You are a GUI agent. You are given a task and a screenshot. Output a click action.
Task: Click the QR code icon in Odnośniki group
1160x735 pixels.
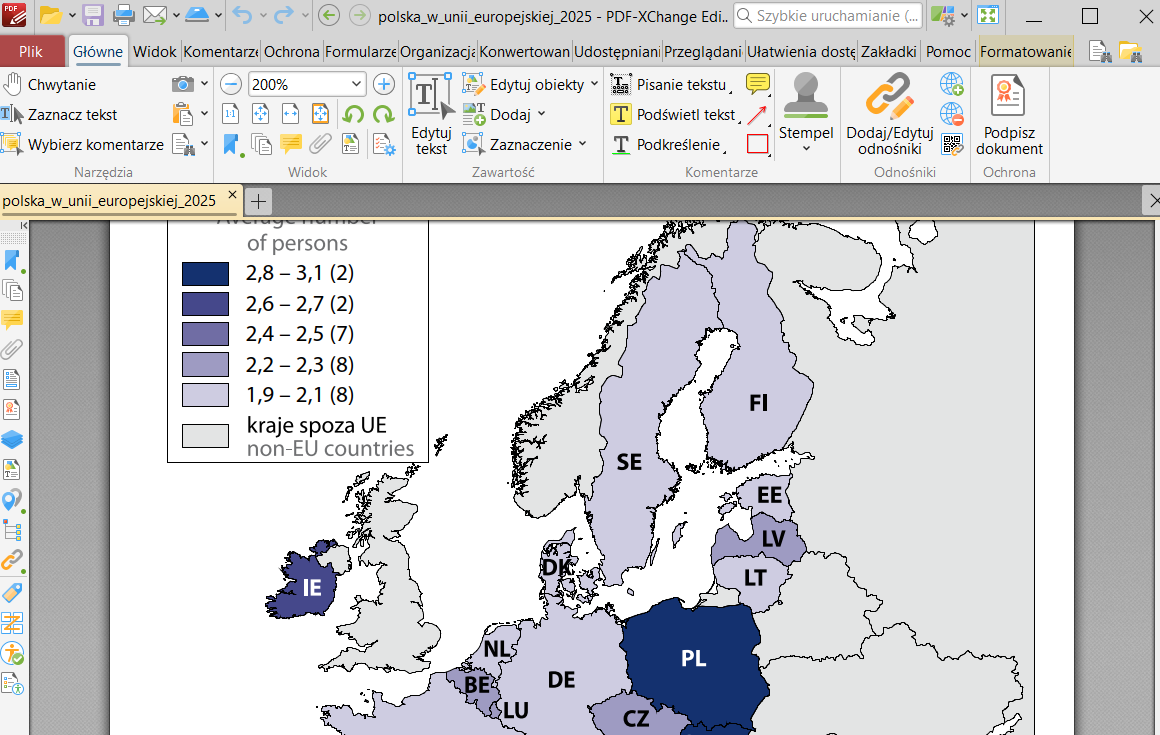coord(951,144)
